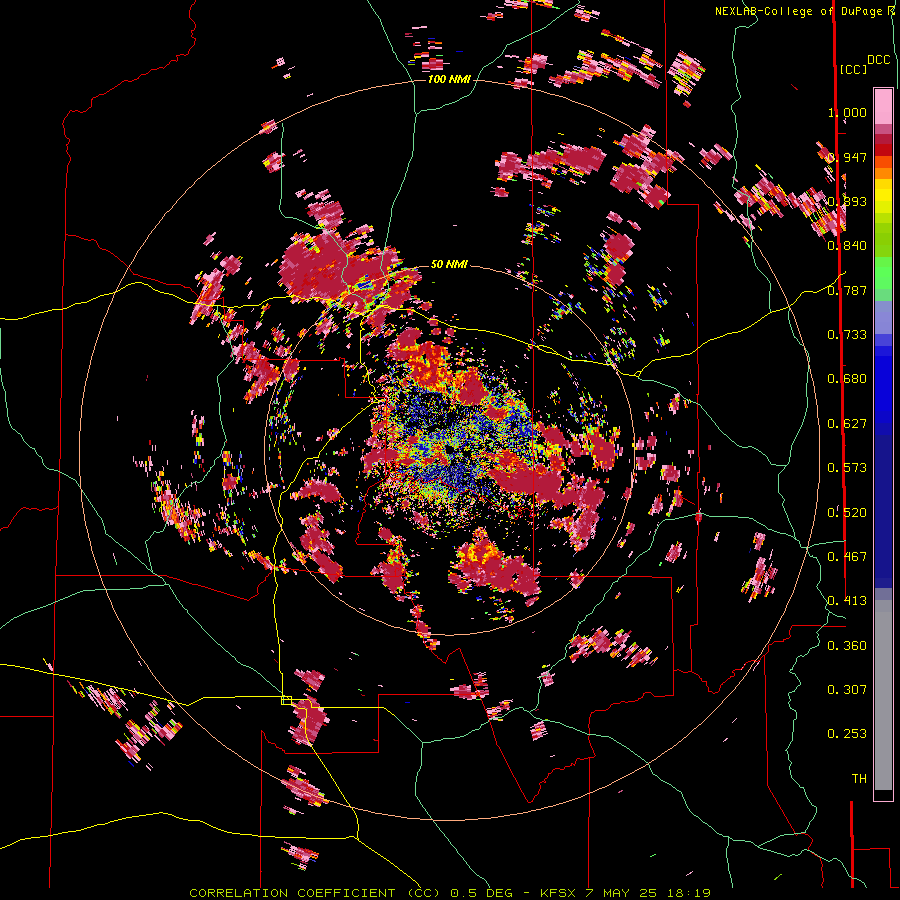Viewport: 900px width, 900px height.
Task: Click the 0.893 legend value
Action: coord(847,201)
